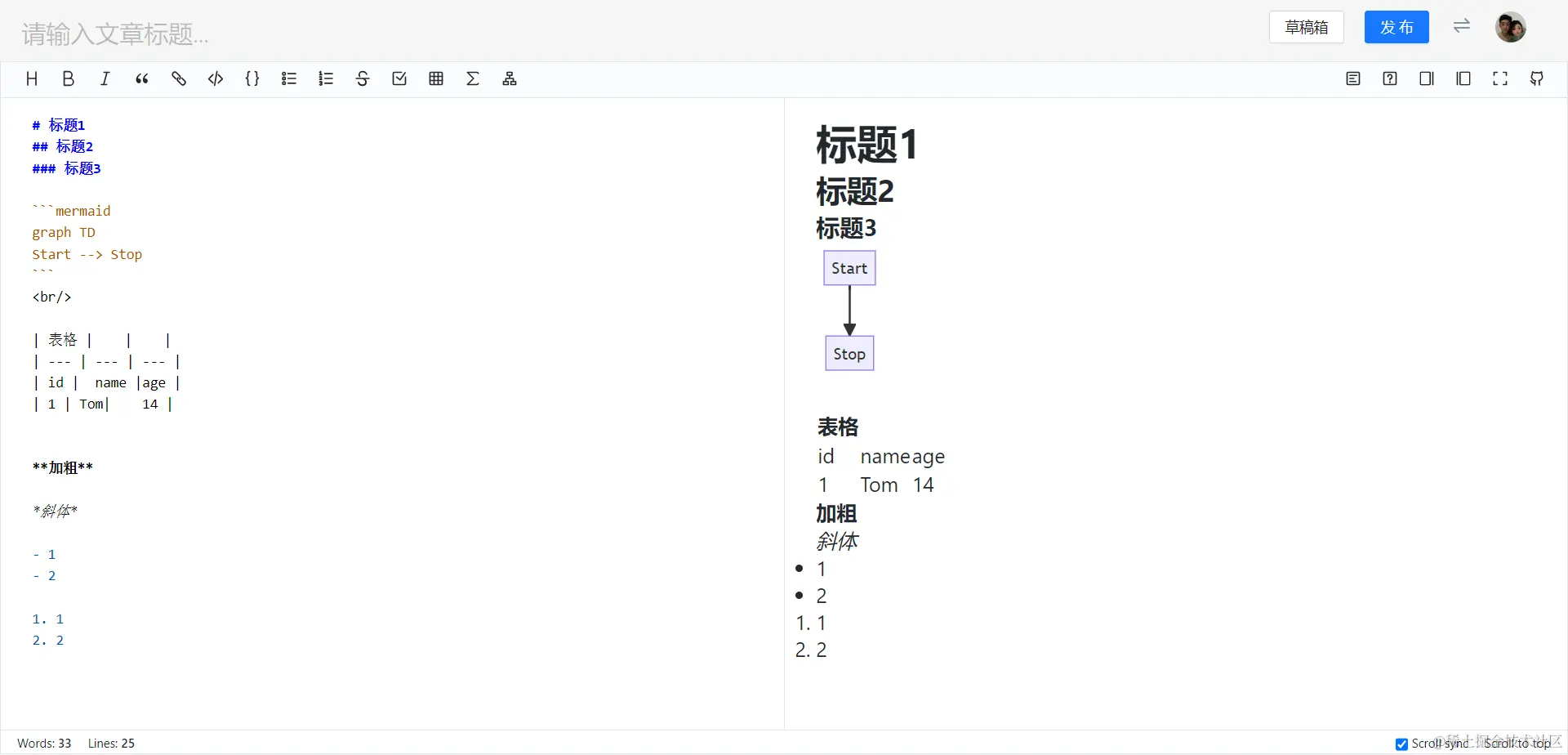Insert a code block with the braces icon
Screen dimensions: 1568x755
click(252, 78)
